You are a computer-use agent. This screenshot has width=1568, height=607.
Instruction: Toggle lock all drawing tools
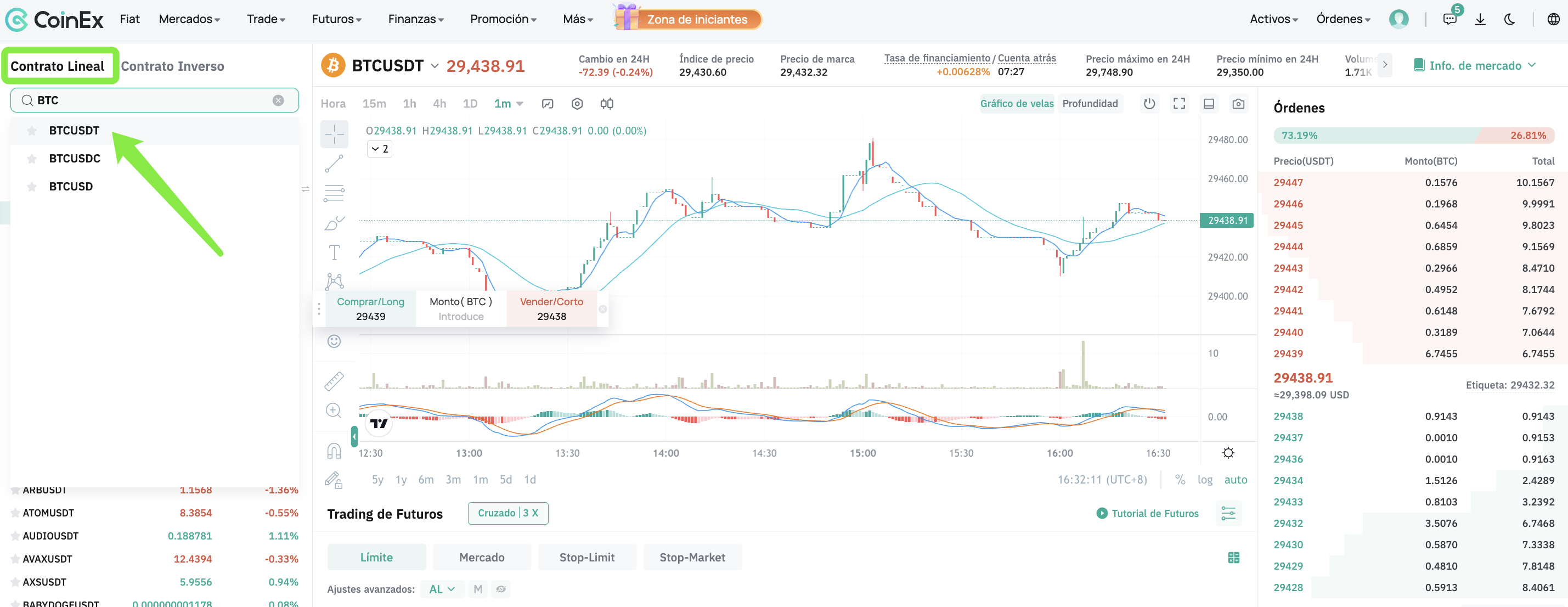click(x=334, y=480)
